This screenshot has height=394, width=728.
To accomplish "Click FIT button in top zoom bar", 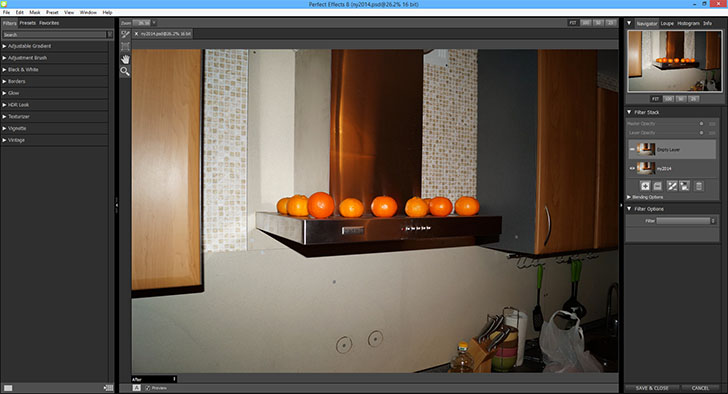I will (573, 23).
